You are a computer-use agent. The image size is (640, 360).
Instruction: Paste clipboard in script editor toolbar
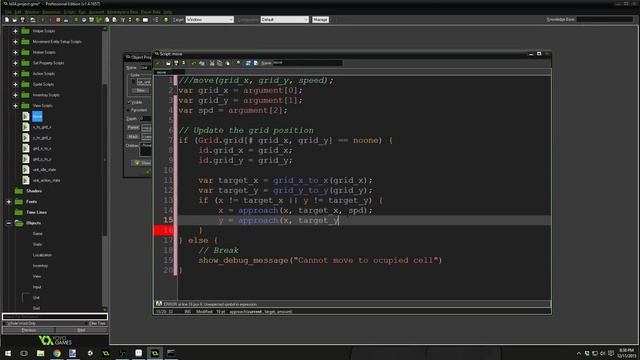pos(228,63)
